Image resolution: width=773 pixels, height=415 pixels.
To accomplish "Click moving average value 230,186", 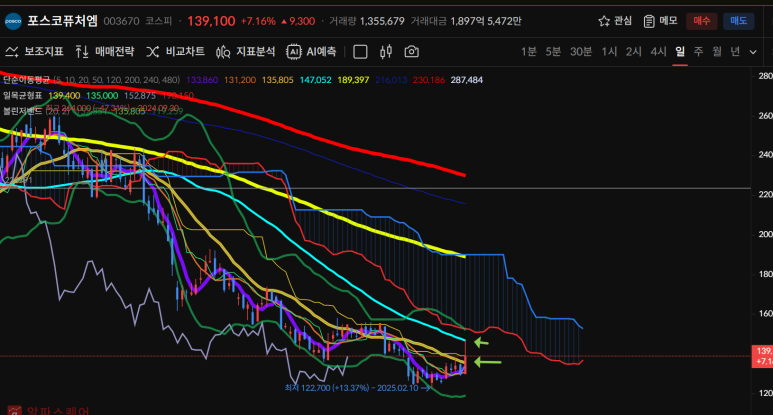I will pos(429,80).
